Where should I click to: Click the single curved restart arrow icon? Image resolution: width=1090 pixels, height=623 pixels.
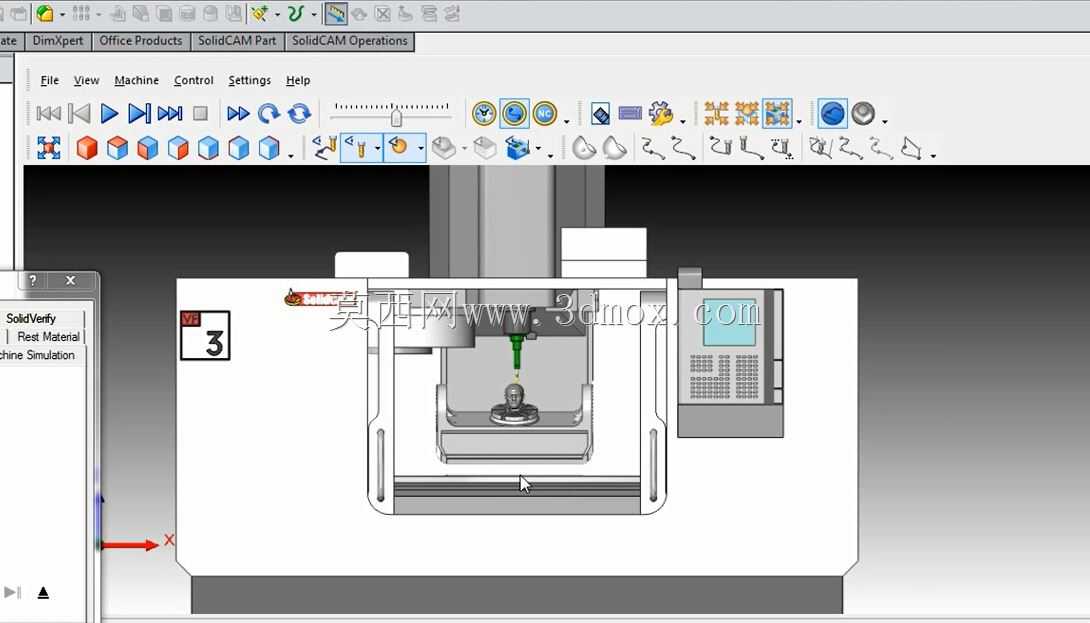tap(268, 113)
